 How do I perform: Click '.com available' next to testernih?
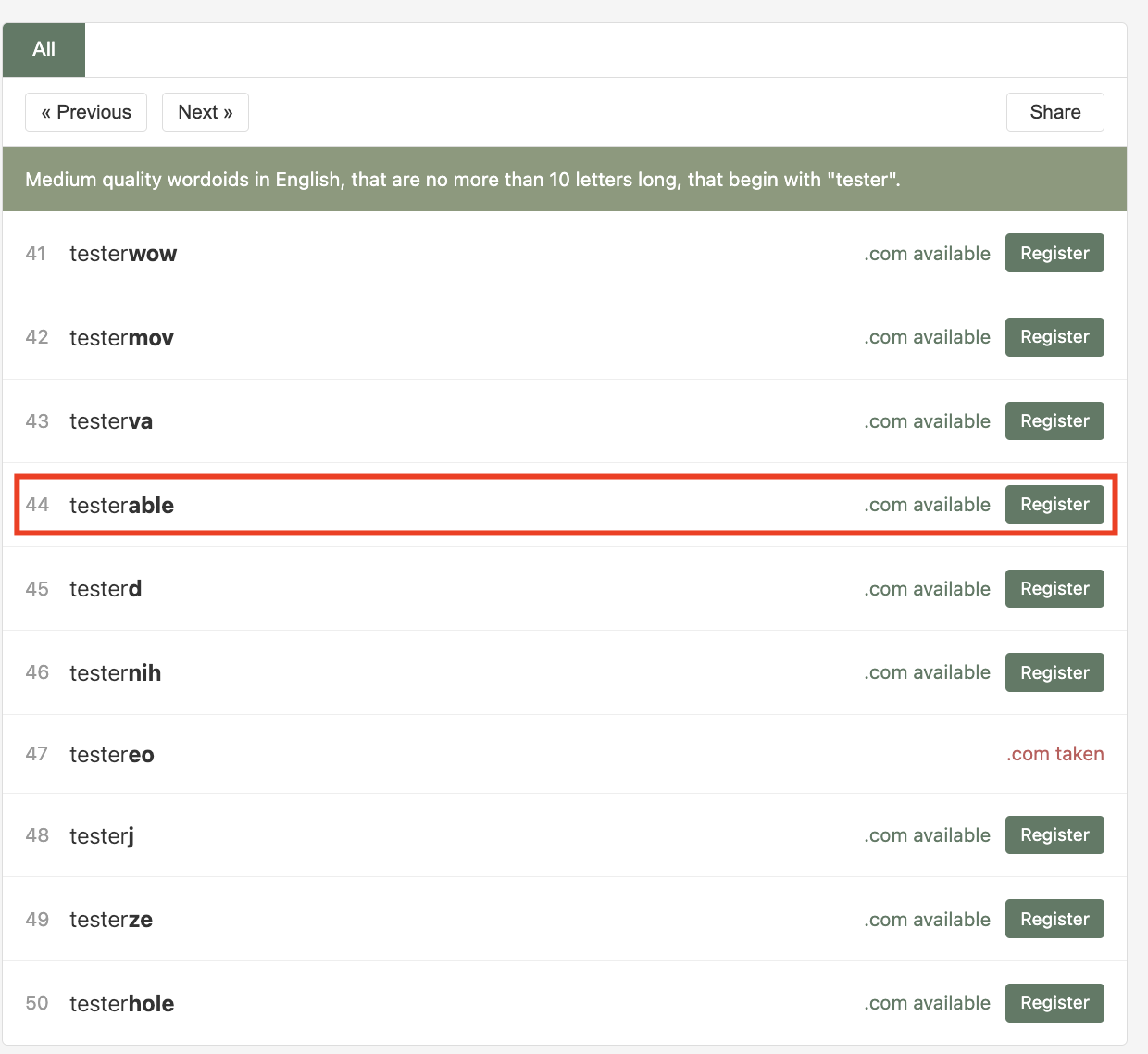927,672
